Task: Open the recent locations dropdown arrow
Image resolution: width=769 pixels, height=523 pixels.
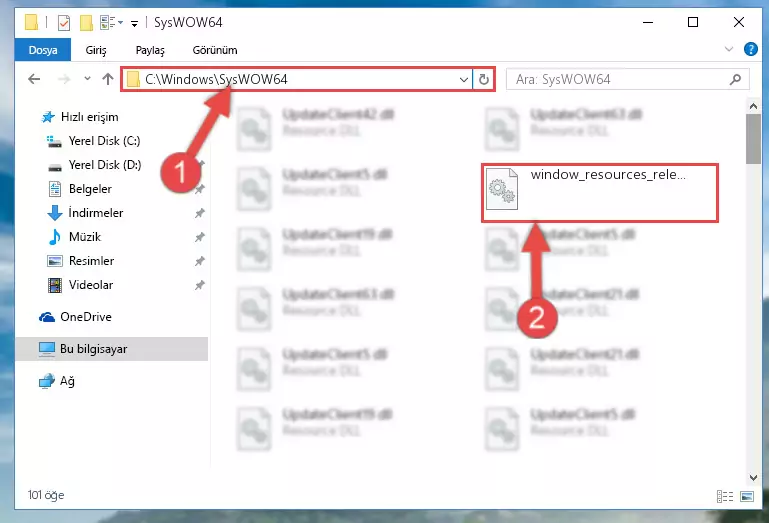Action: pyautogui.click(x=87, y=78)
